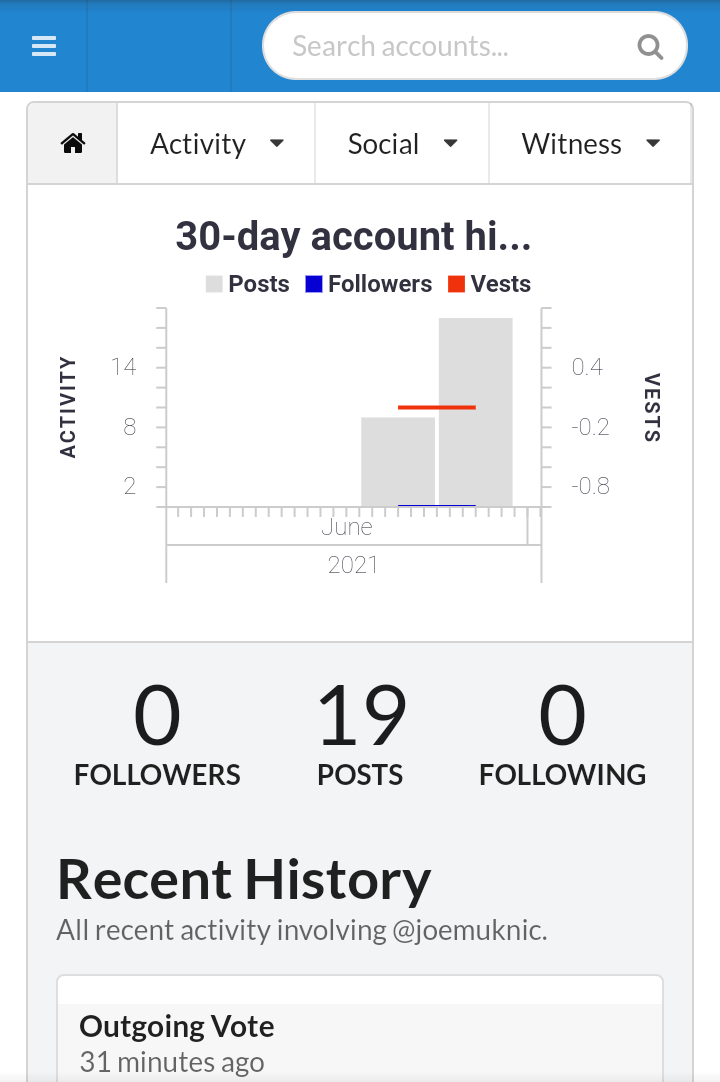Image resolution: width=720 pixels, height=1082 pixels.
Task: Click the June label on chart axis
Action: point(347,527)
